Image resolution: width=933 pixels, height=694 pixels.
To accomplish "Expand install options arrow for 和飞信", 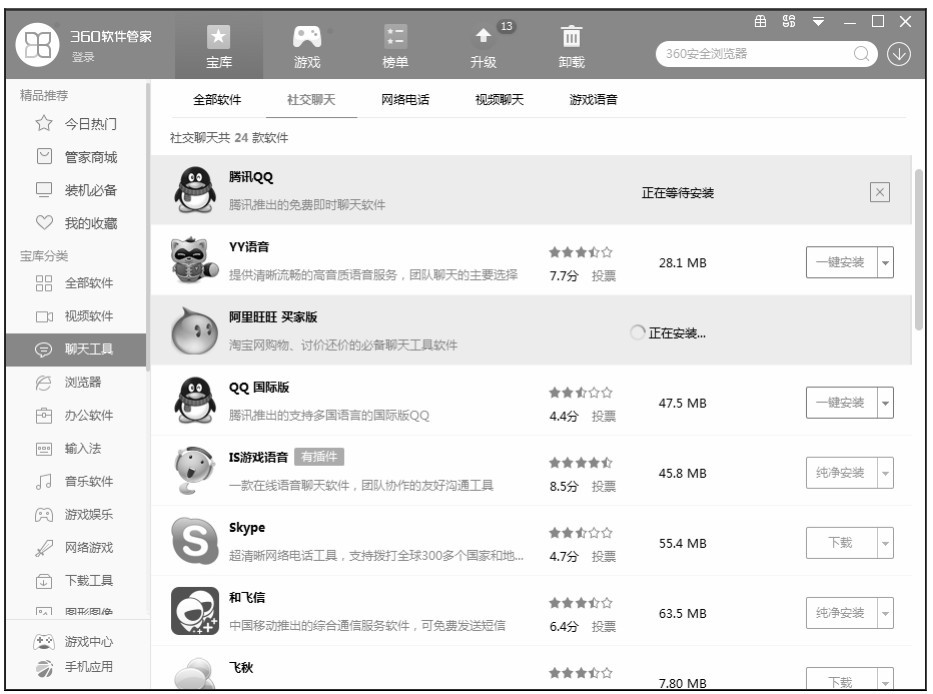I will pos(885,613).
